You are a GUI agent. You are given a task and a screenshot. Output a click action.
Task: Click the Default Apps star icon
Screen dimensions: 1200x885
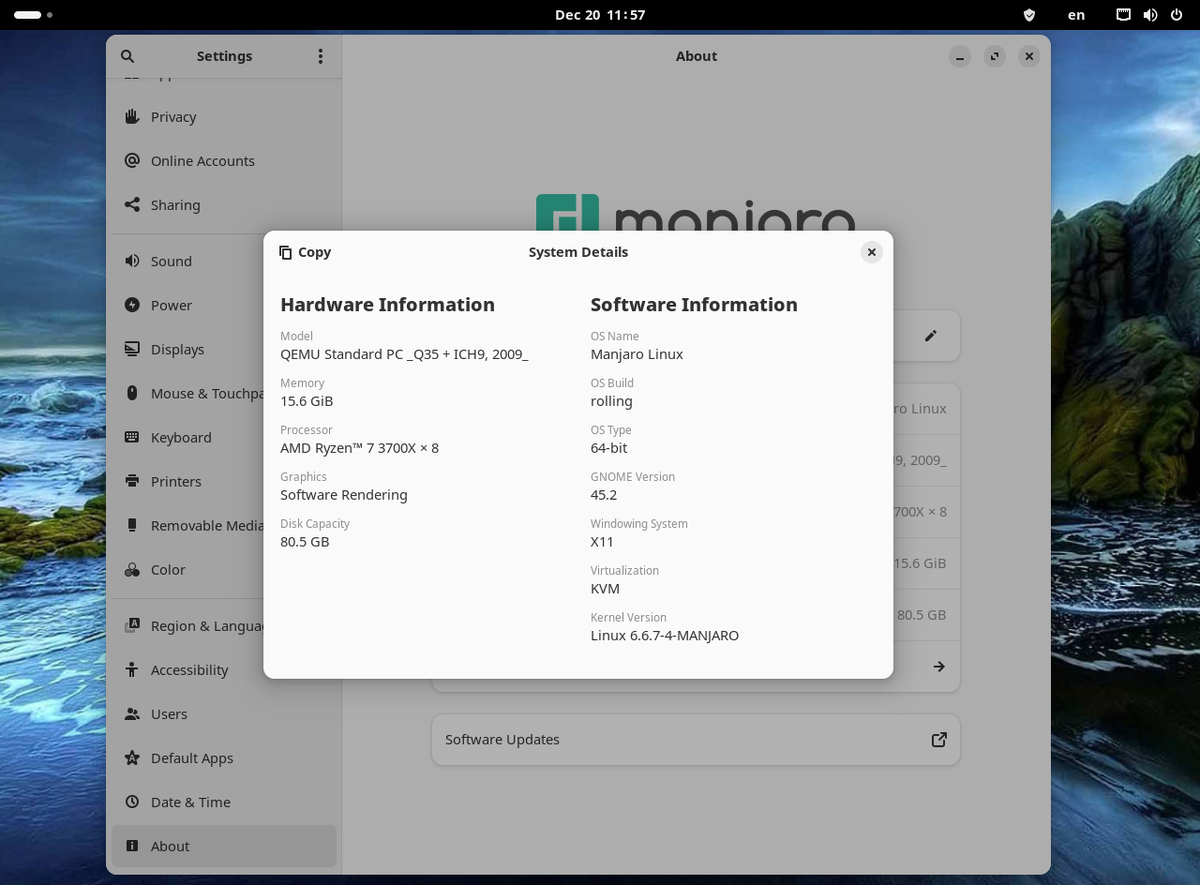click(132, 758)
